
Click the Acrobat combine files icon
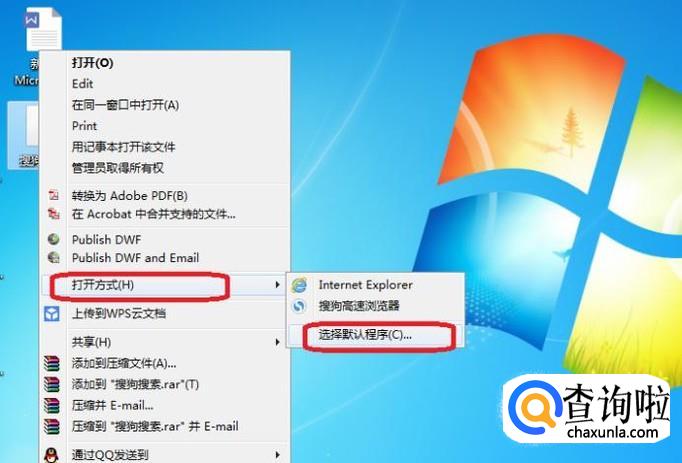click(53, 214)
